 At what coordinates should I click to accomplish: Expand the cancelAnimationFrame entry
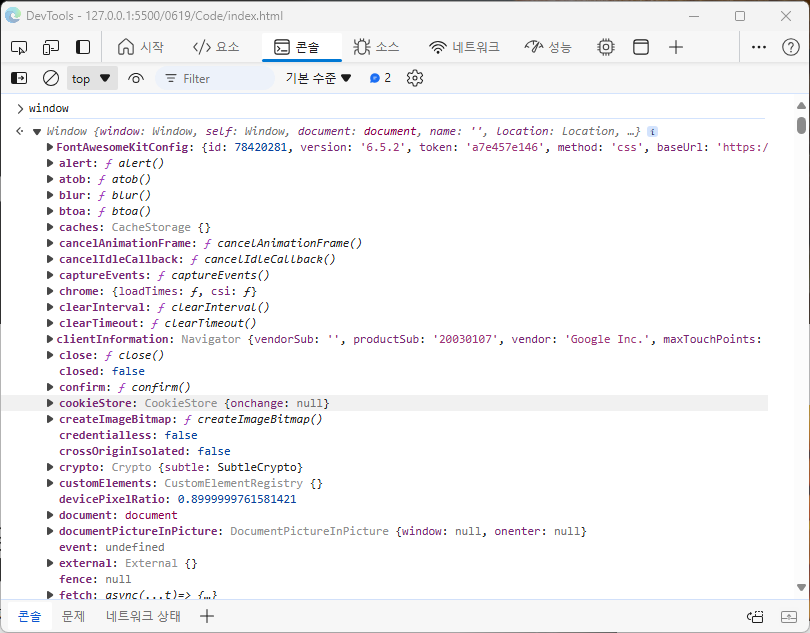coord(50,243)
